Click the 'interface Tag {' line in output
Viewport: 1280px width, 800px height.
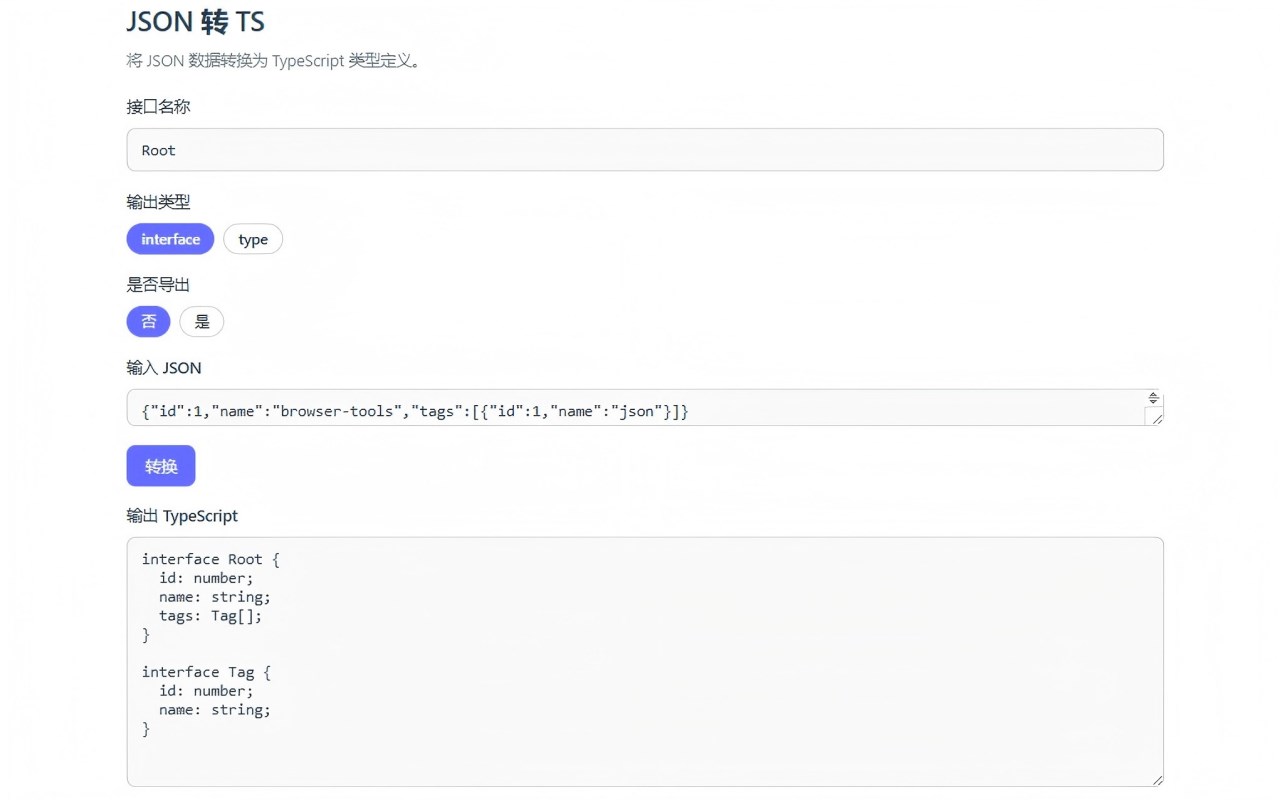(x=206, y=672)
